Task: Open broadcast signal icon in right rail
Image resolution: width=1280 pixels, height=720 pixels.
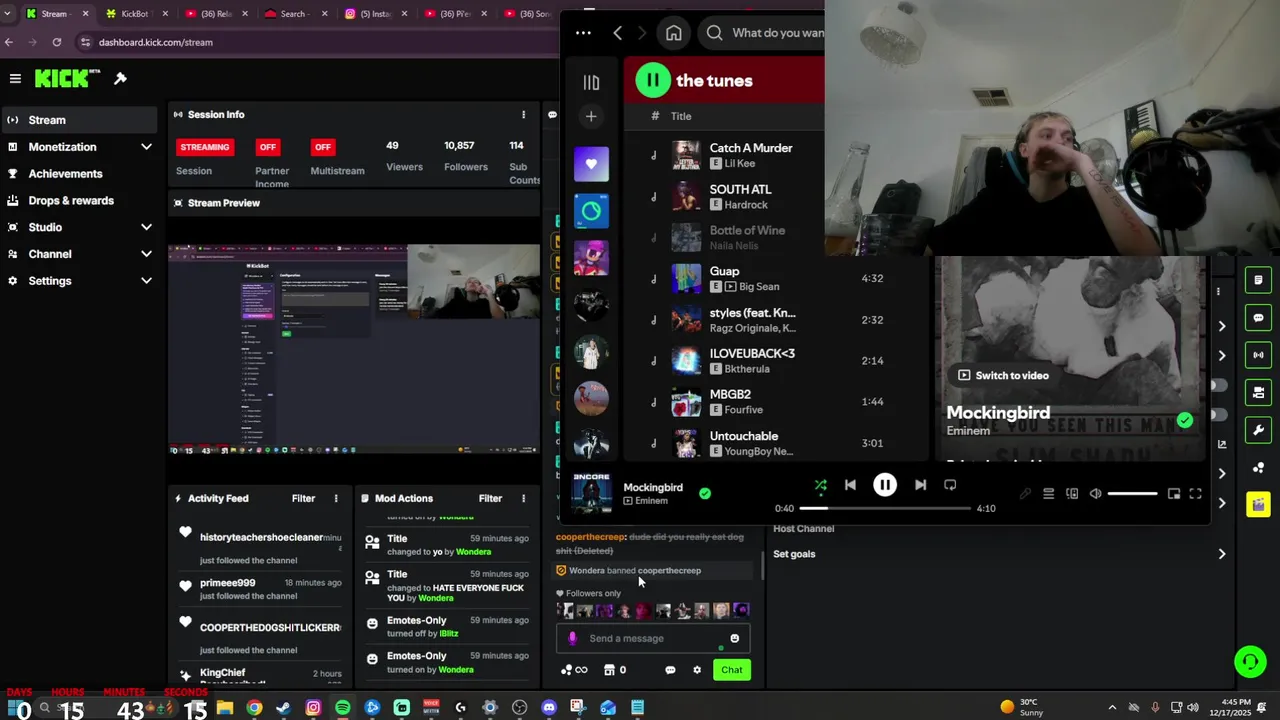Action: (1258, 355)
